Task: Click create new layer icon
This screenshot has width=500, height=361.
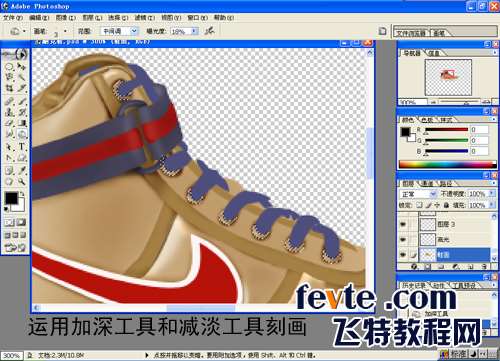Action: (470, 267)
